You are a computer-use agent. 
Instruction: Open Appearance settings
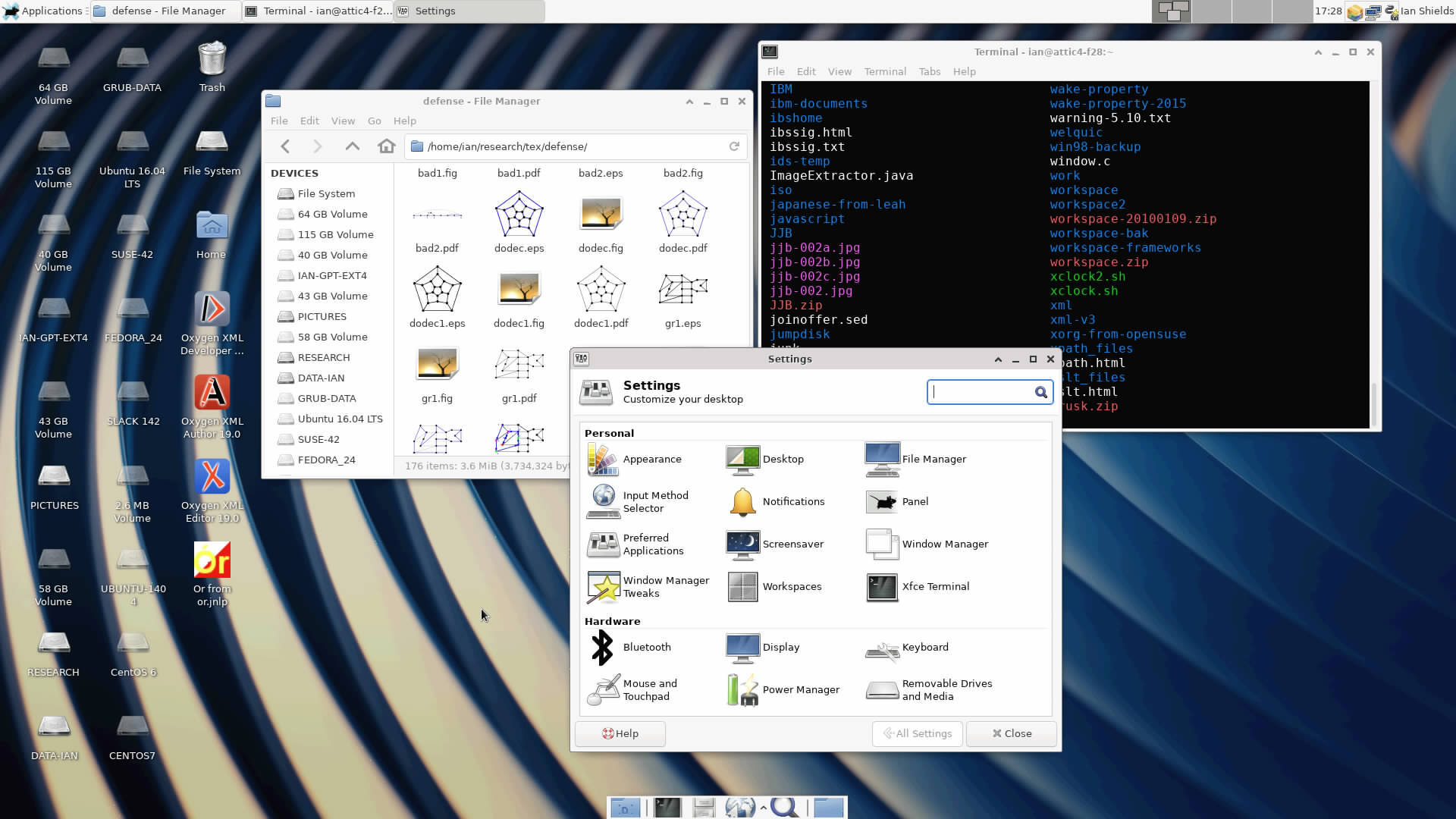coord(603,459)
